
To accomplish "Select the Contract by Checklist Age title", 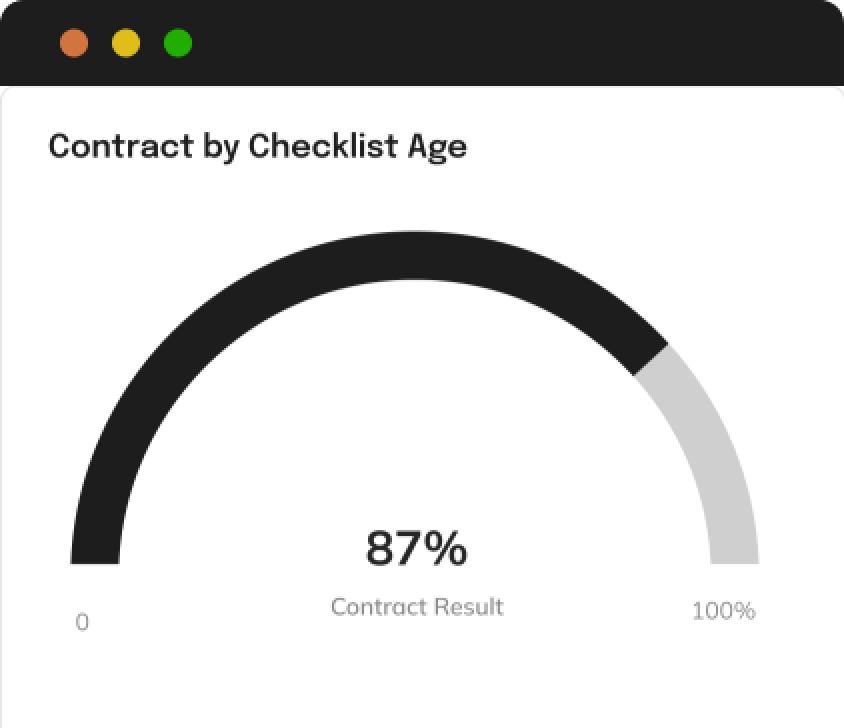I will point(257,146).
